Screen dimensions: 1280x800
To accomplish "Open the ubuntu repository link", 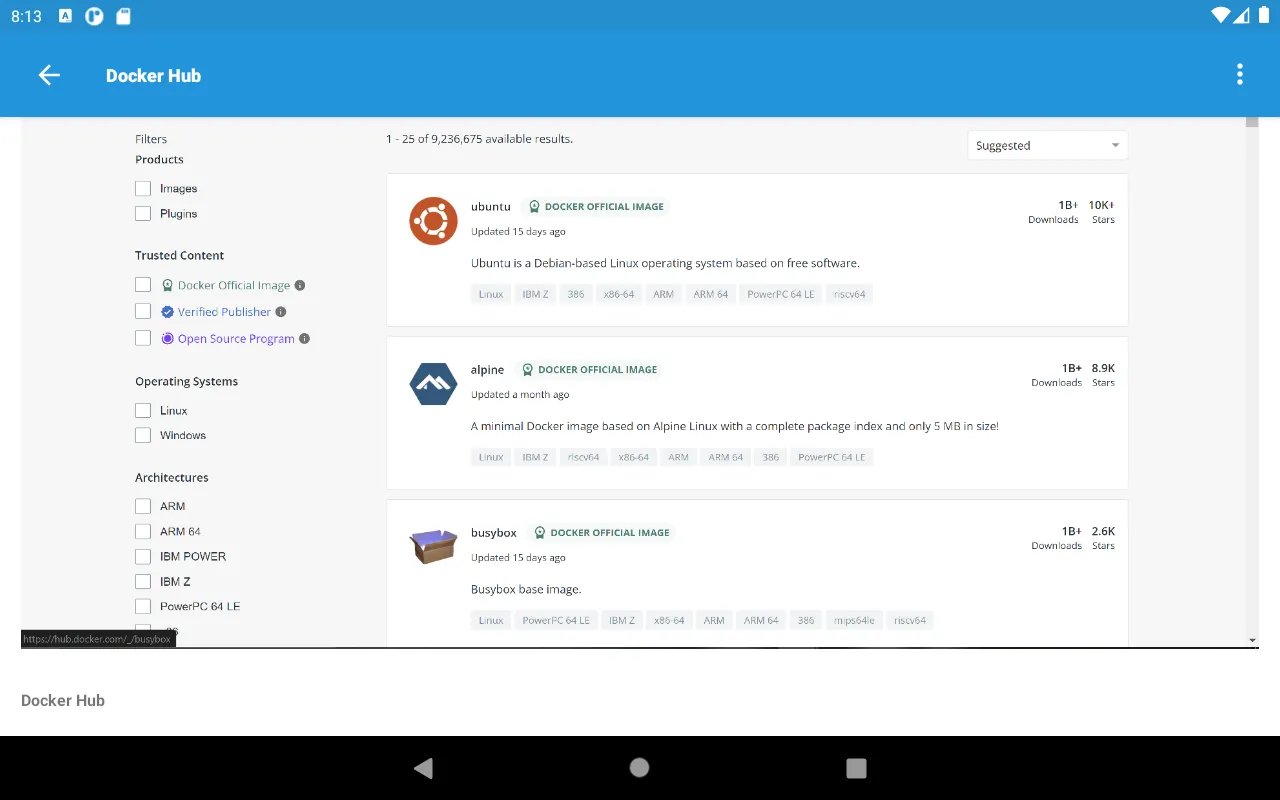I will 490,206.
